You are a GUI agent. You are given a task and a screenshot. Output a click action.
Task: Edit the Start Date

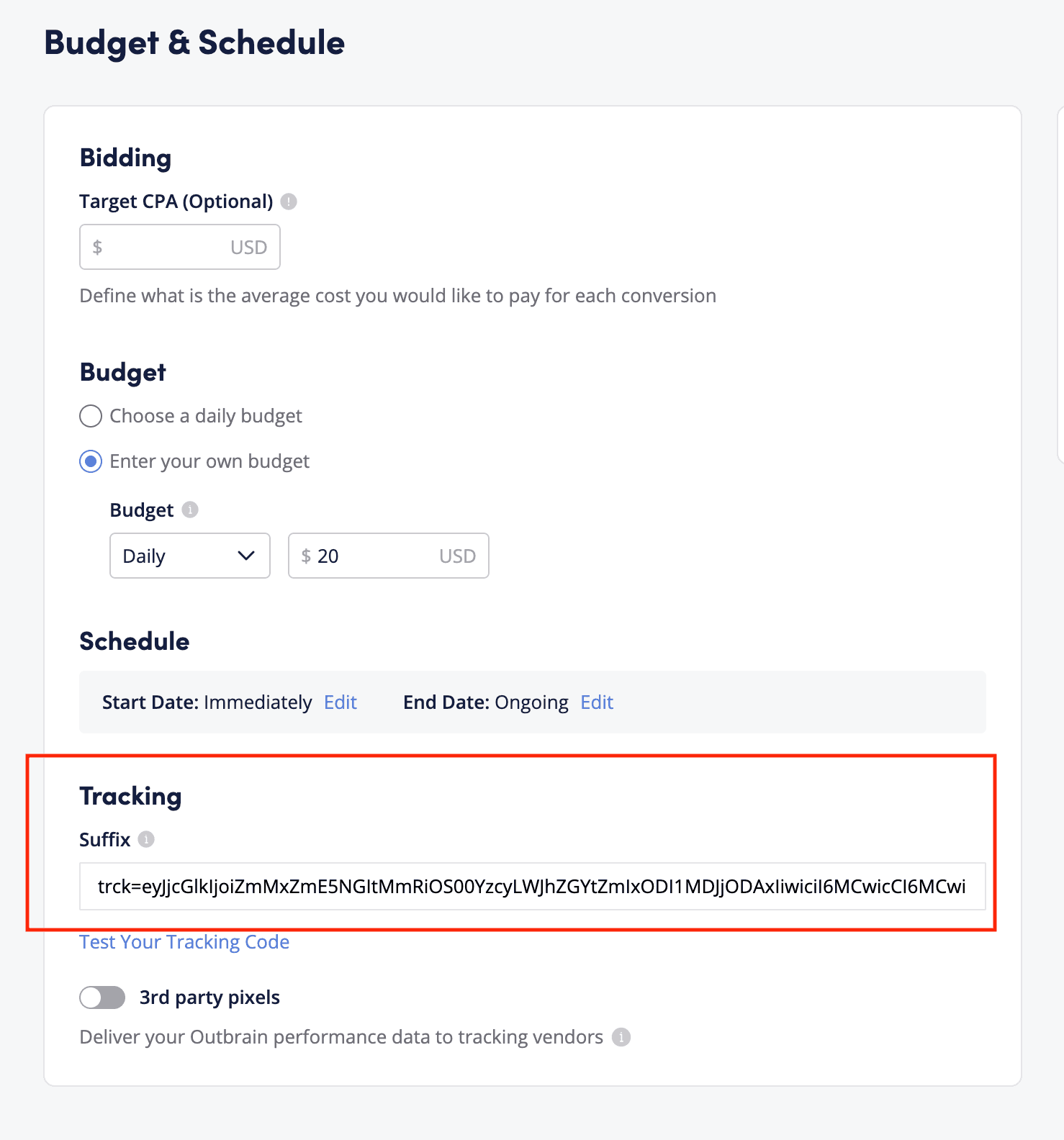point(341,702)
